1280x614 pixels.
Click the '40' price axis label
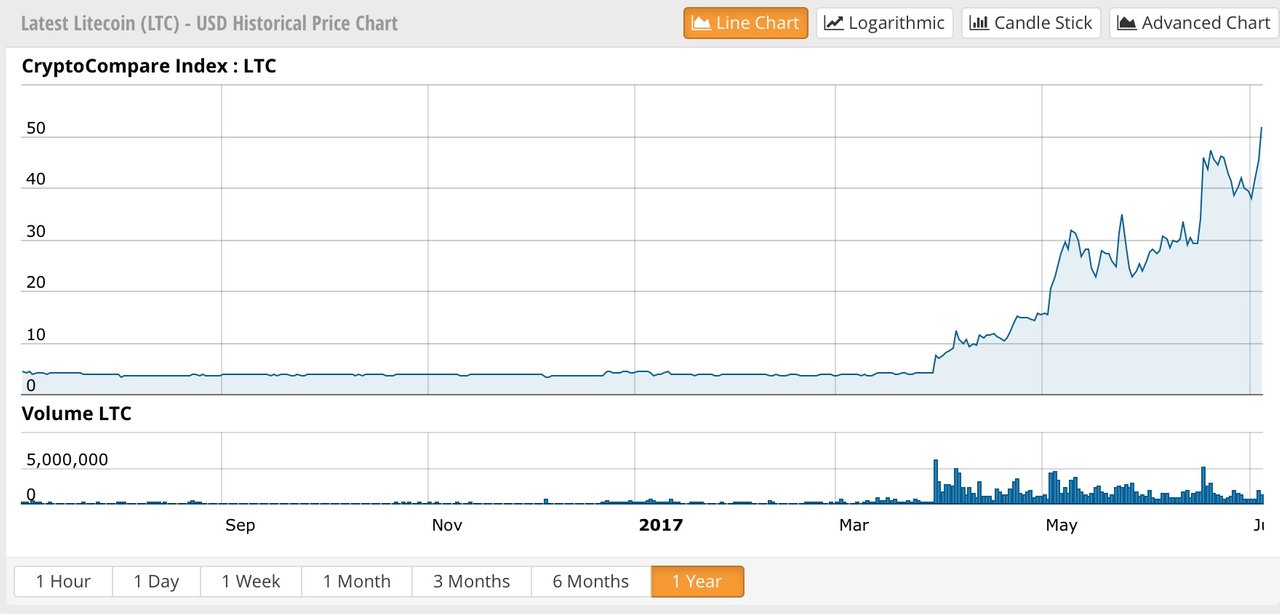(x=36, y=180)
